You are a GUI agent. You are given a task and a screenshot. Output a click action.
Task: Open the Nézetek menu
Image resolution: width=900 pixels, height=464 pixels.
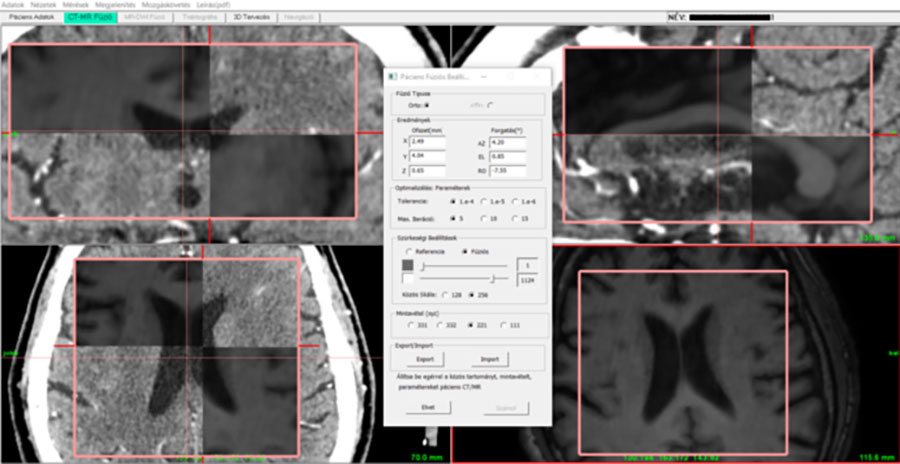tap(44, 4)
